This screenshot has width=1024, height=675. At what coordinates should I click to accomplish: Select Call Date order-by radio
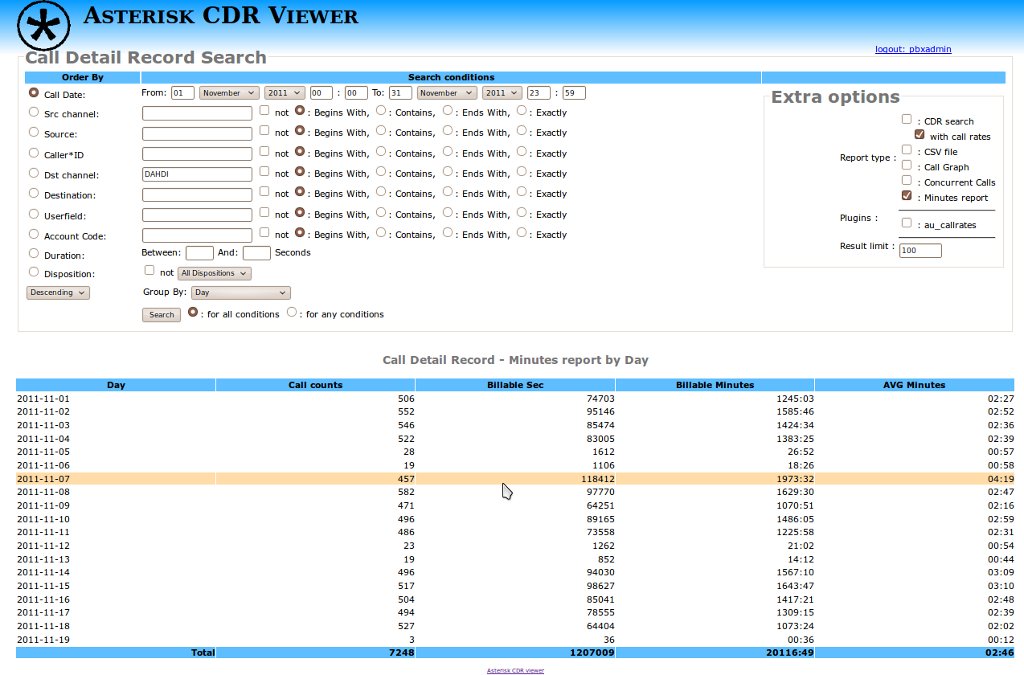click(34, 93)
